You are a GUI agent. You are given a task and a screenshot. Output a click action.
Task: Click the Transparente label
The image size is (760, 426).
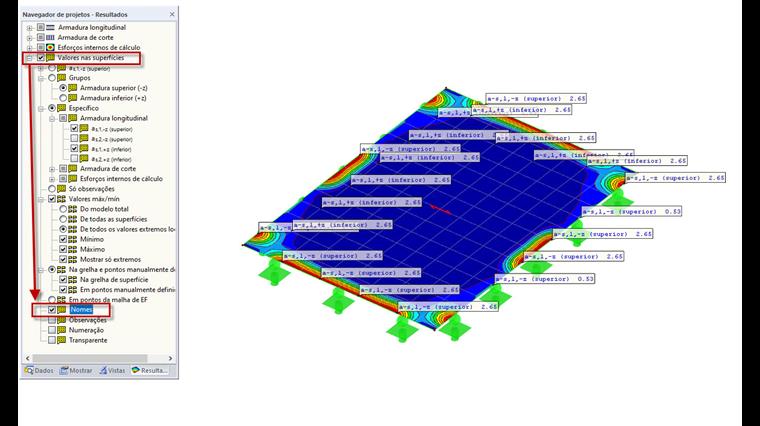[88, 340]
